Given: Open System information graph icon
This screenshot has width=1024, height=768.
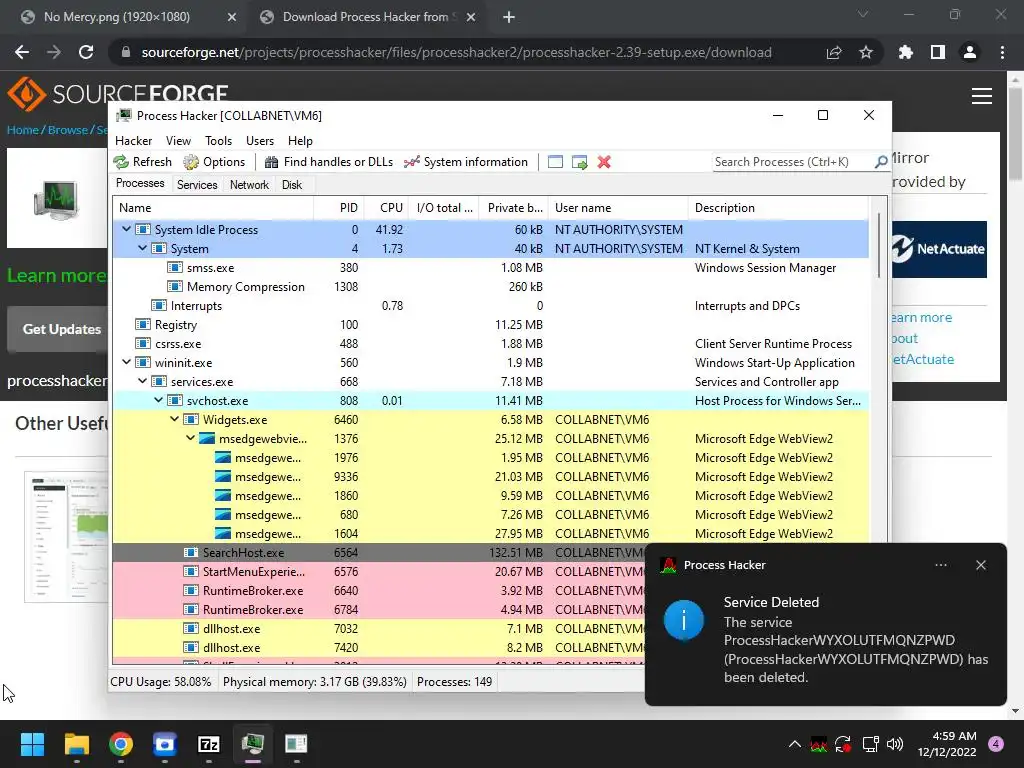Looking at the screenshot, I should coord(411,162).
